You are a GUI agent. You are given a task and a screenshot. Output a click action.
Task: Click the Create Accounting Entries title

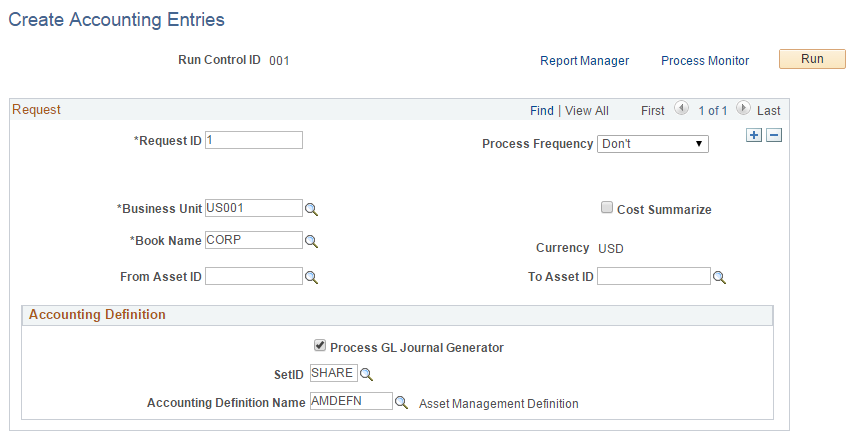tap(117, 20)
